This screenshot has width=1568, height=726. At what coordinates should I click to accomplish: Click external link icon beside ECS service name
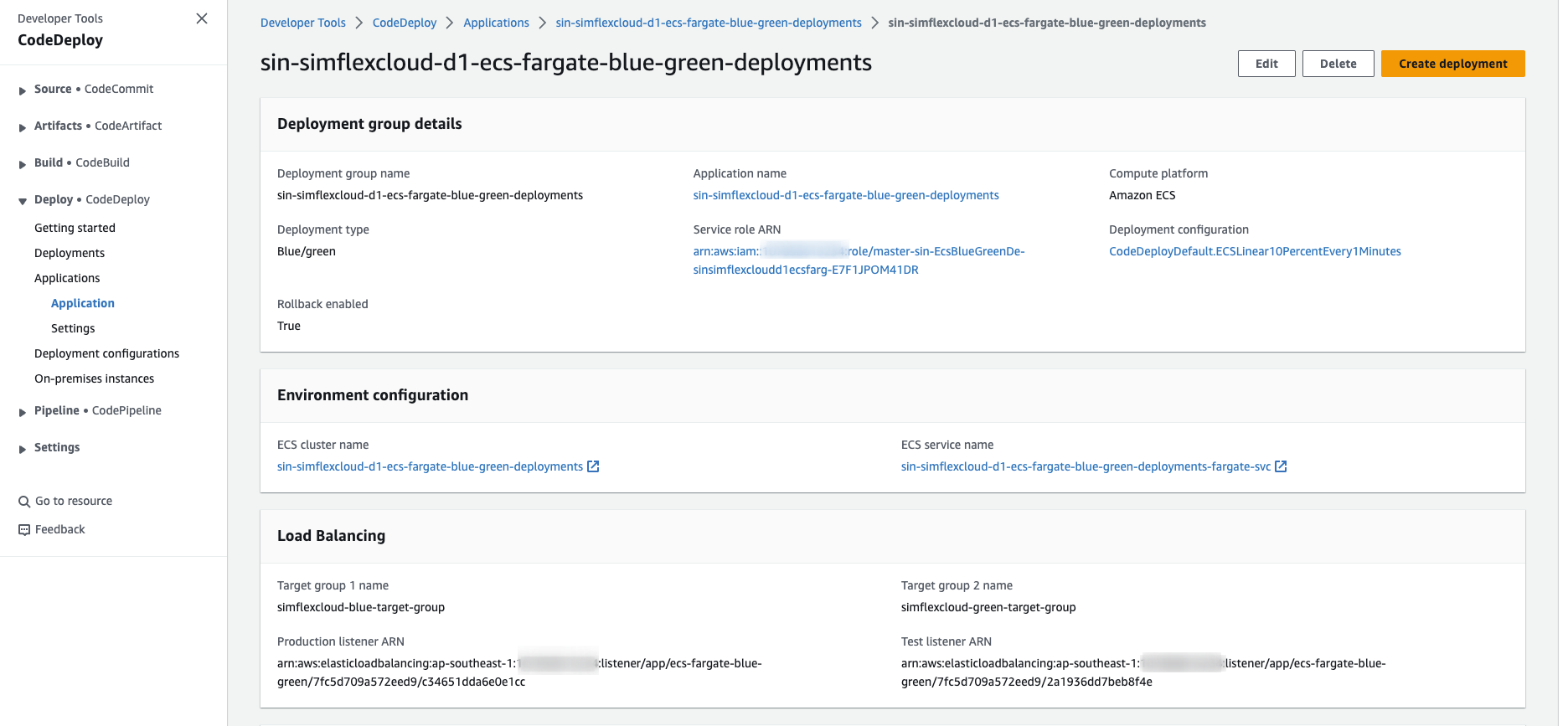(x=1281, y=466)
